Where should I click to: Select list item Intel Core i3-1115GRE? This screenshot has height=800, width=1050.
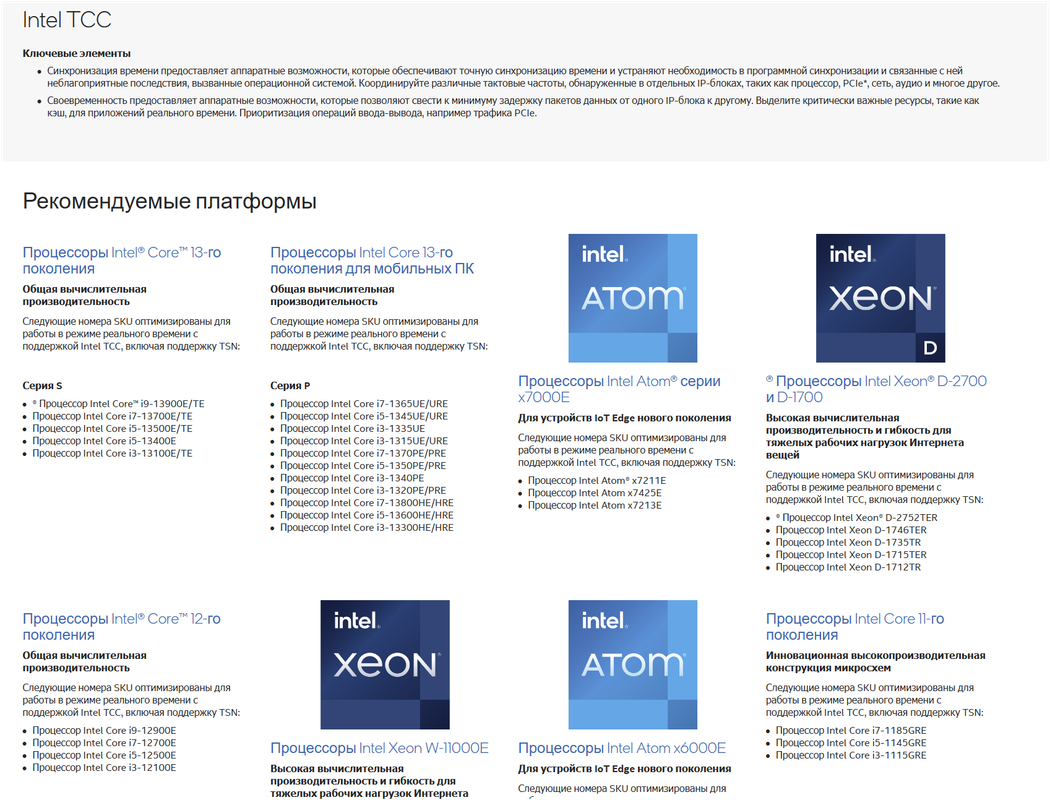tap(851, 755)
